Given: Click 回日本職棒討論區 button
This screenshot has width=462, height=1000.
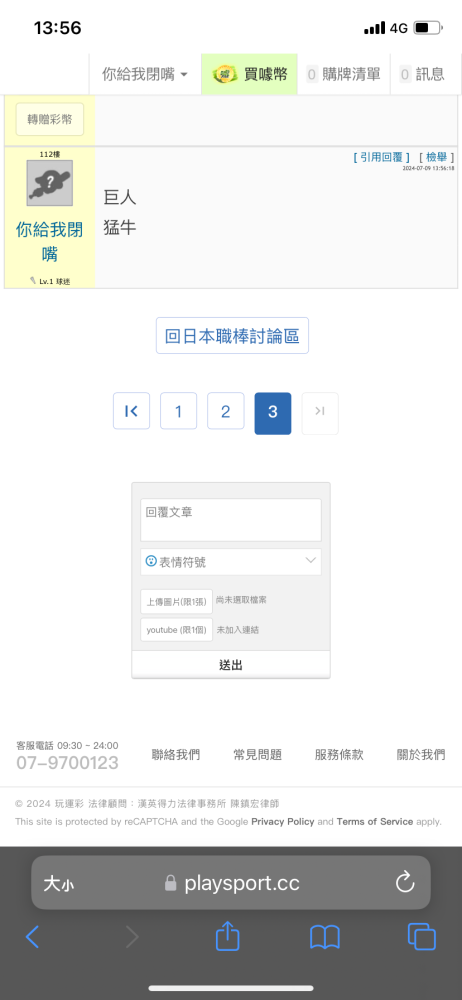Looking at the screenshot, I should pos(232,335).
